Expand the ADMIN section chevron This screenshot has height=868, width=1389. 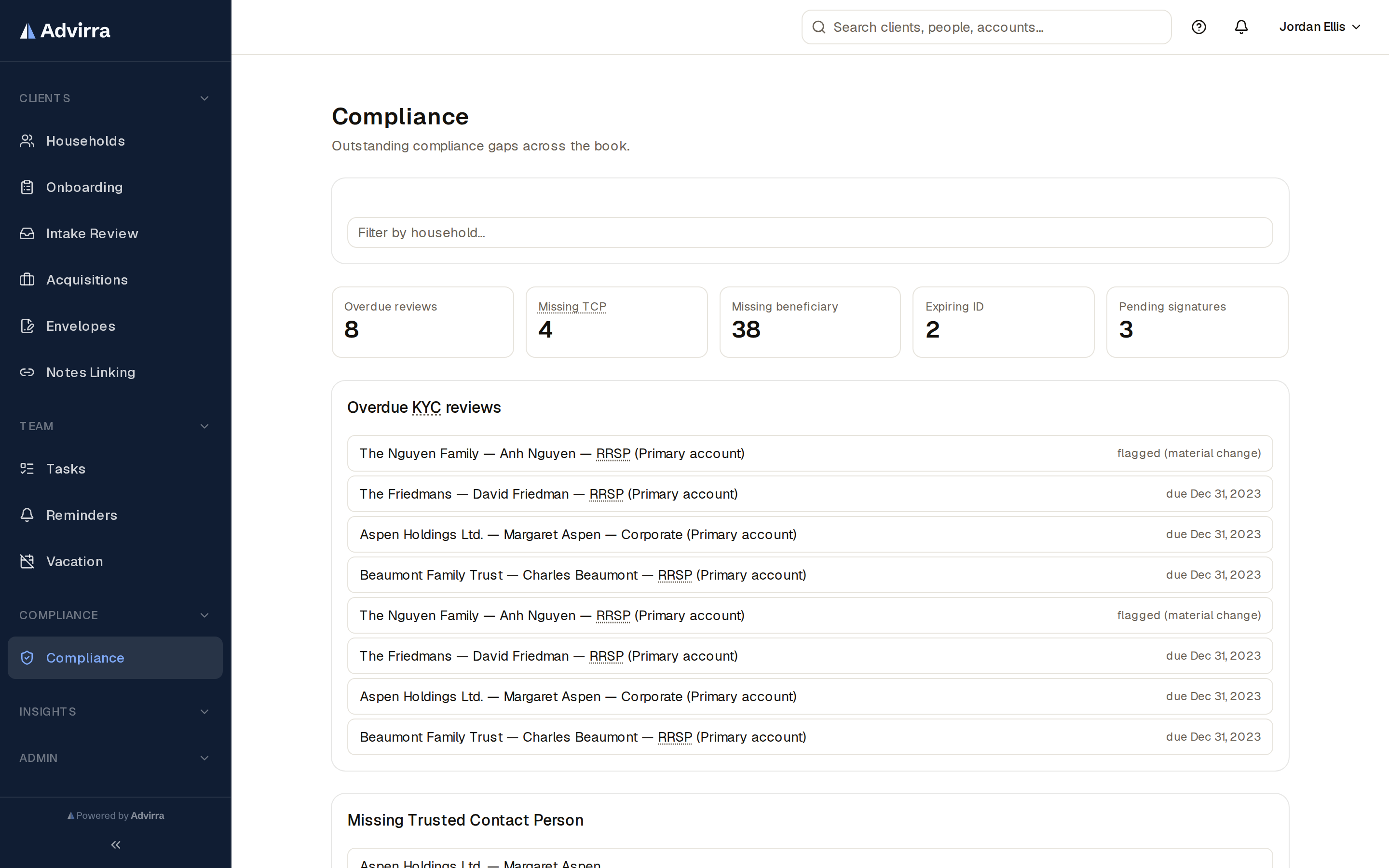point(204,758)
